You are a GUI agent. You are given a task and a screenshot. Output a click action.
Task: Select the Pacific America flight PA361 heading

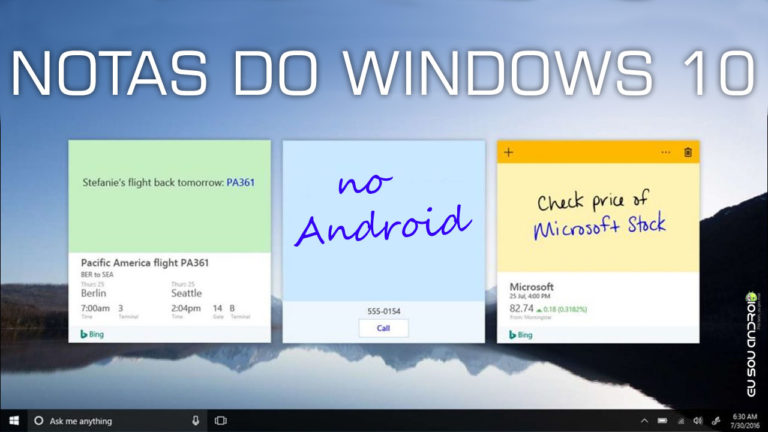click(144, 263)
